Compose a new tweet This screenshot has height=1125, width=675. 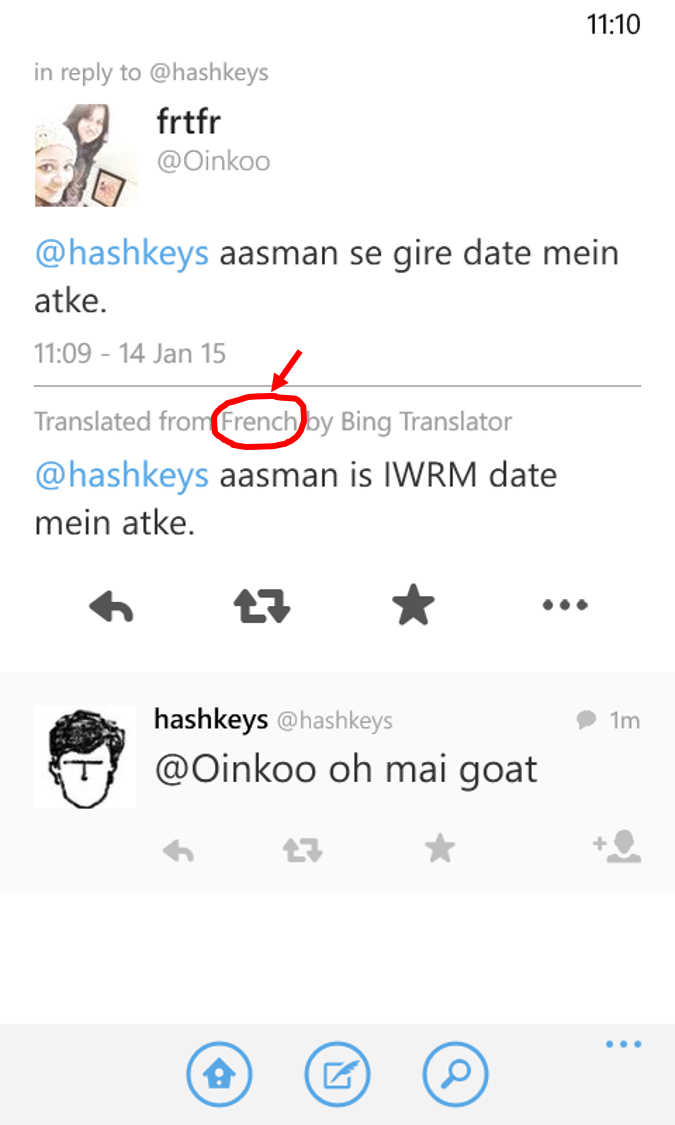(337, 1074)
